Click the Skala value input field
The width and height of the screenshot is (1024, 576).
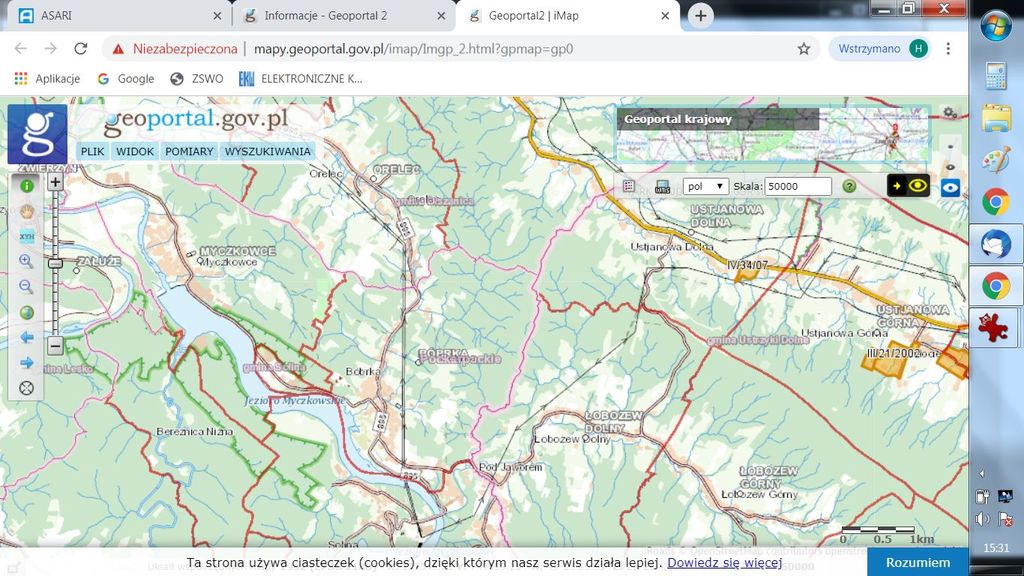click(x=802, y=185)
